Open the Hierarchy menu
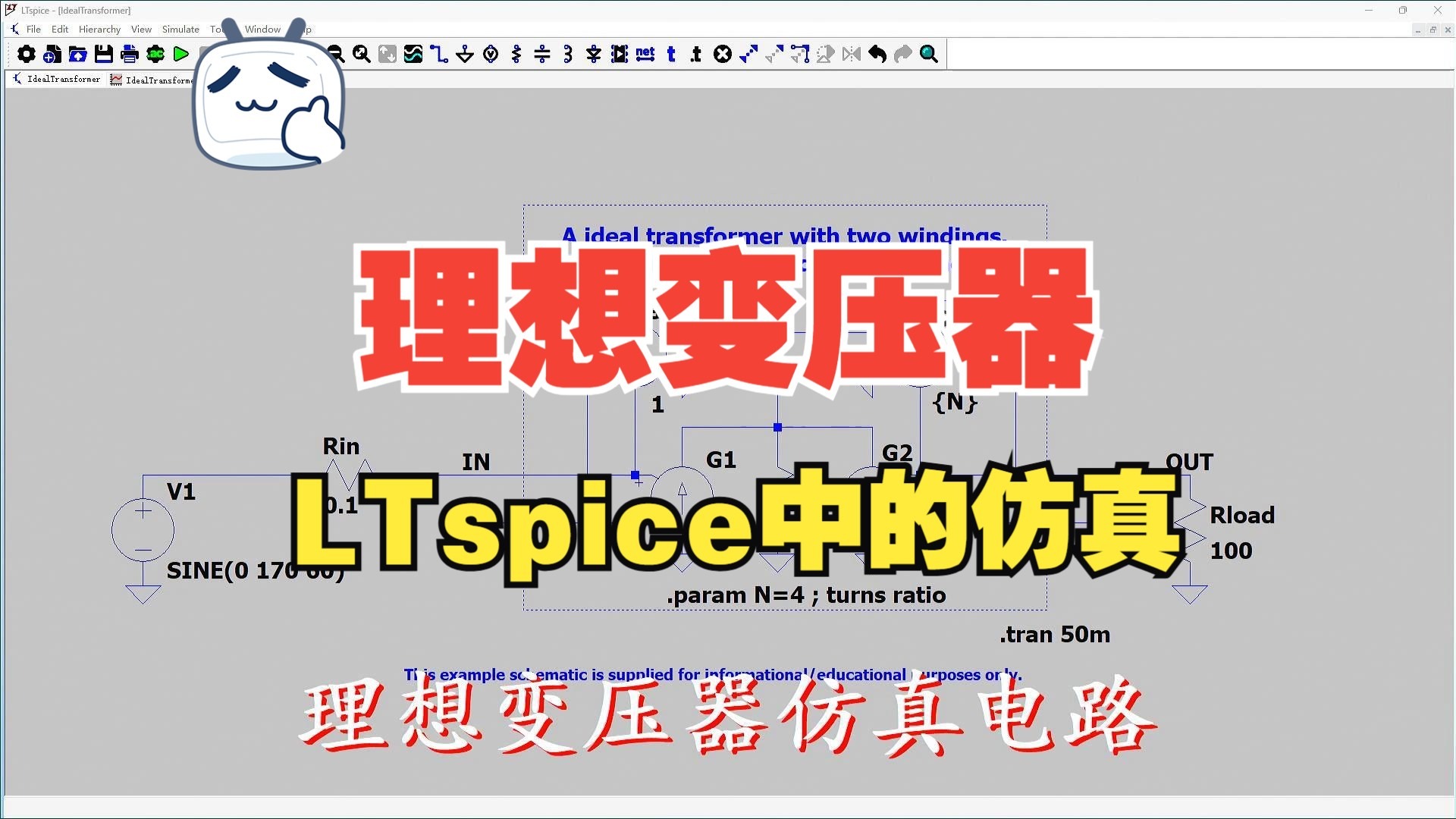This screenshot has width=1456, height=819. [99, 29]
